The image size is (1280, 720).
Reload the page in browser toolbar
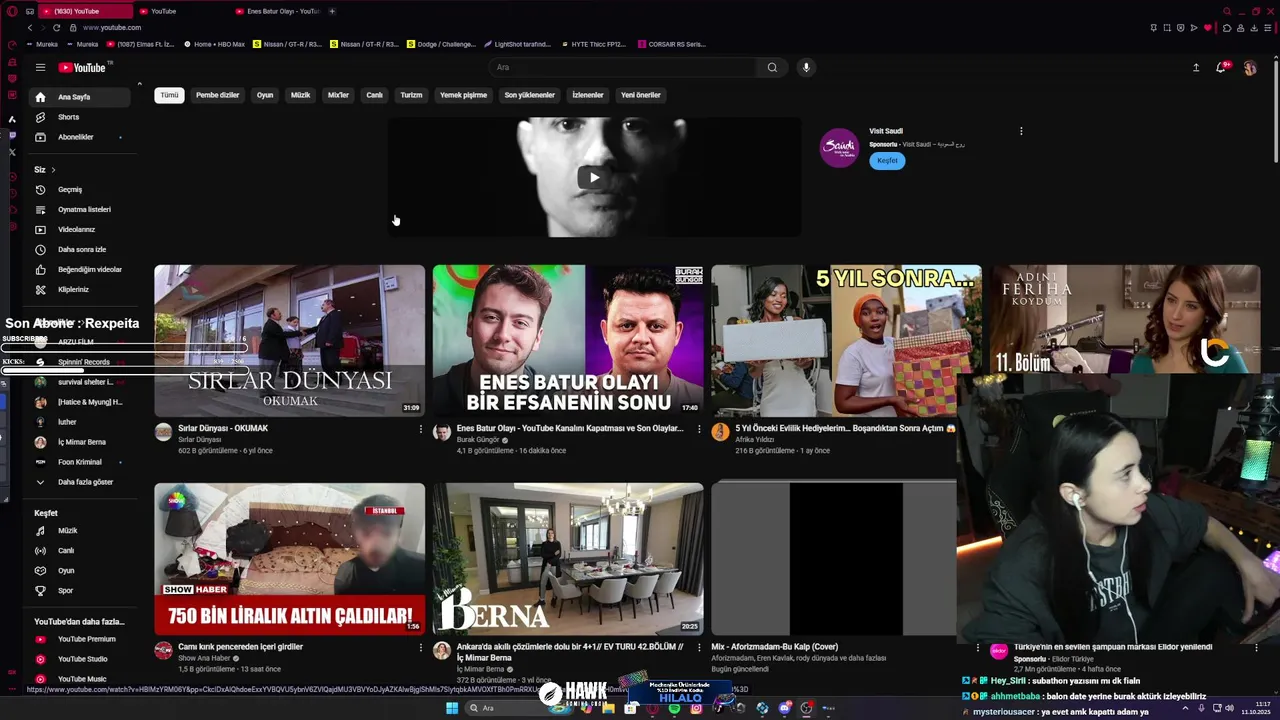[x=56, y=28]
